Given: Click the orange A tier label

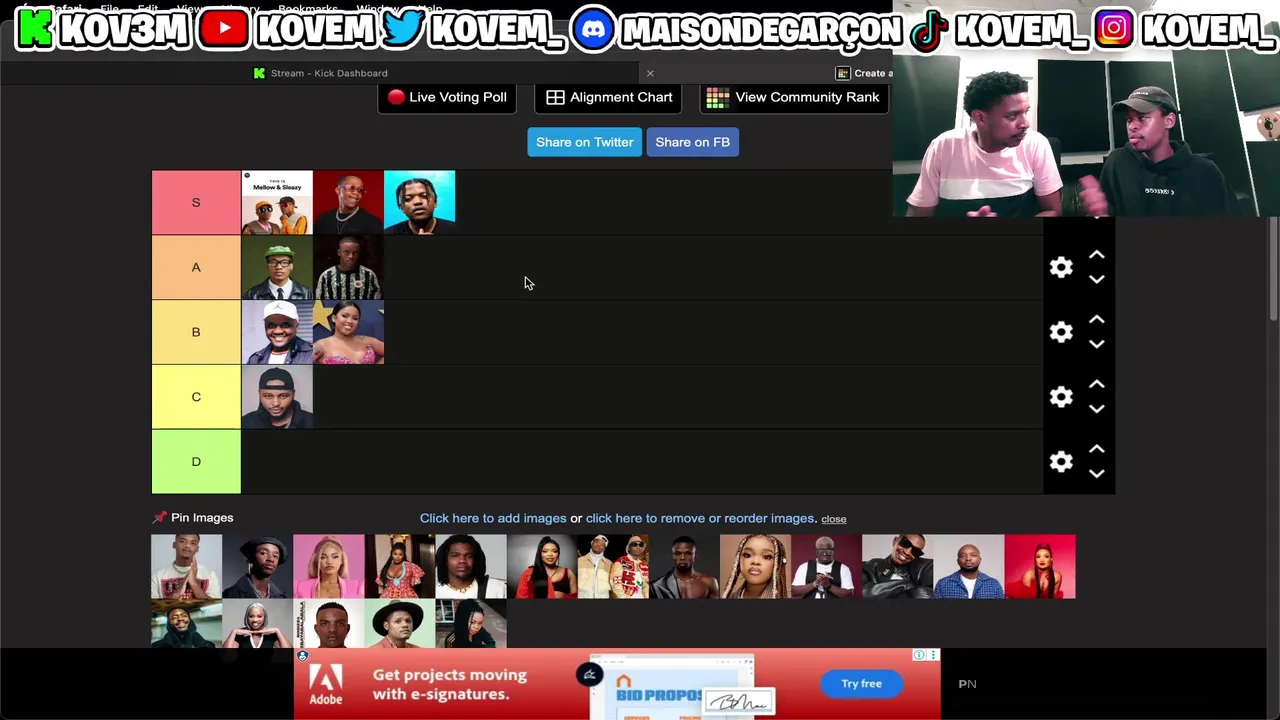Looking at the screenshot, I should (196, 267).
